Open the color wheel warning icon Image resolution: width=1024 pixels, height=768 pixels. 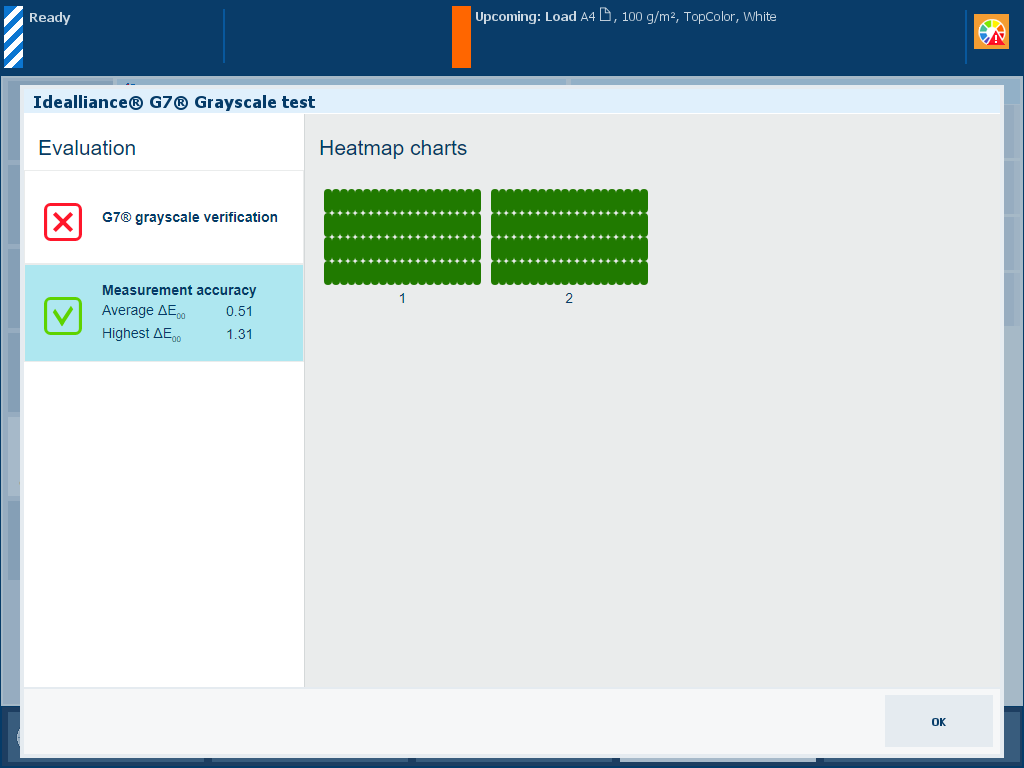tap(991, 33)
